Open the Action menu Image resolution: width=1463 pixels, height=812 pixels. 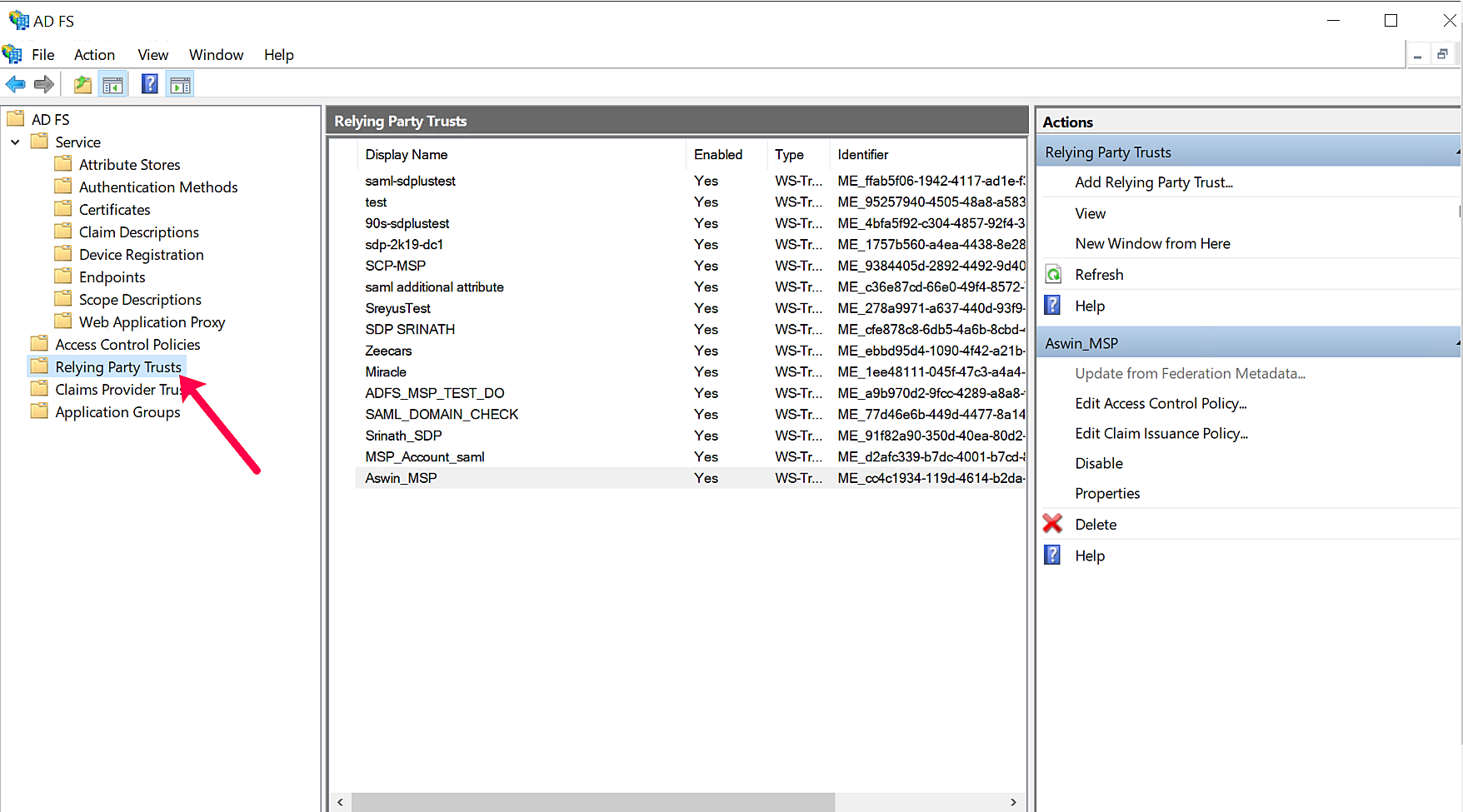click(94, 55)
